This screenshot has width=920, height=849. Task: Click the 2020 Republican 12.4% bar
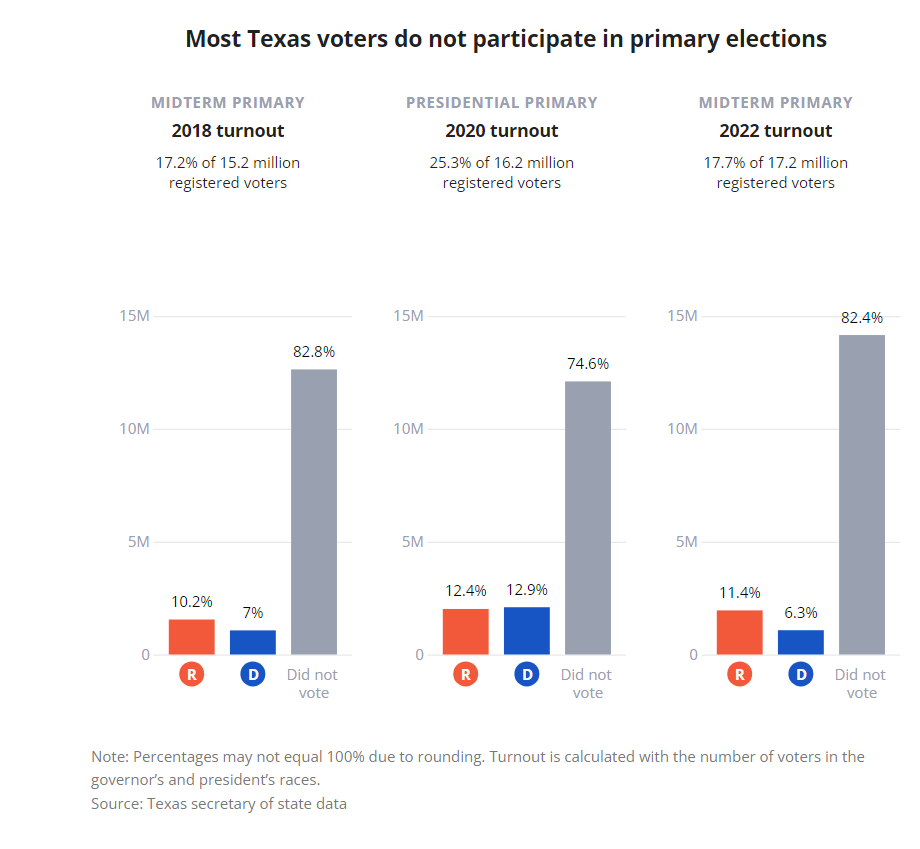click(x=465, y=632)
